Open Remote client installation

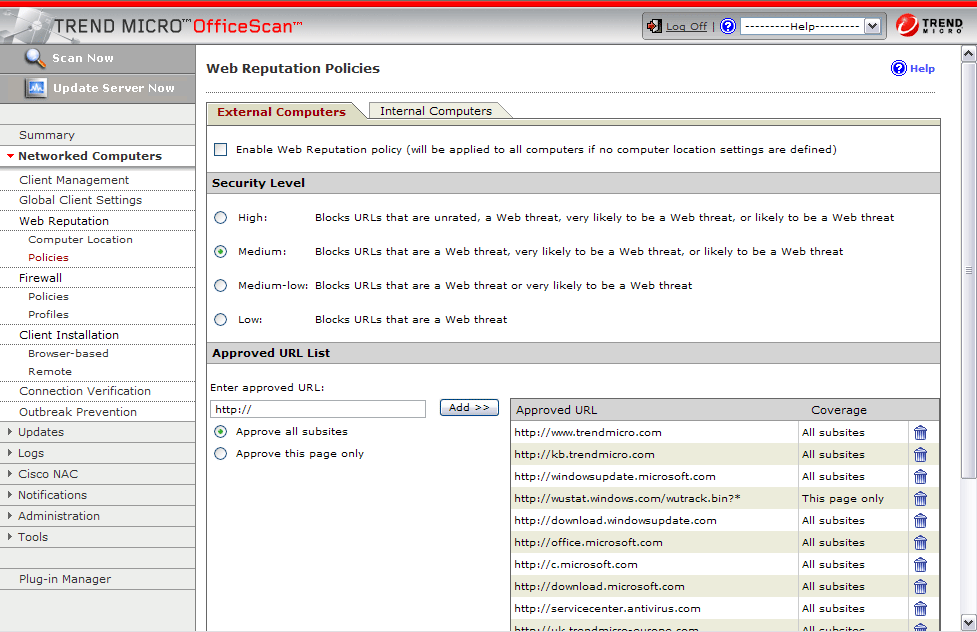(50, 371)
